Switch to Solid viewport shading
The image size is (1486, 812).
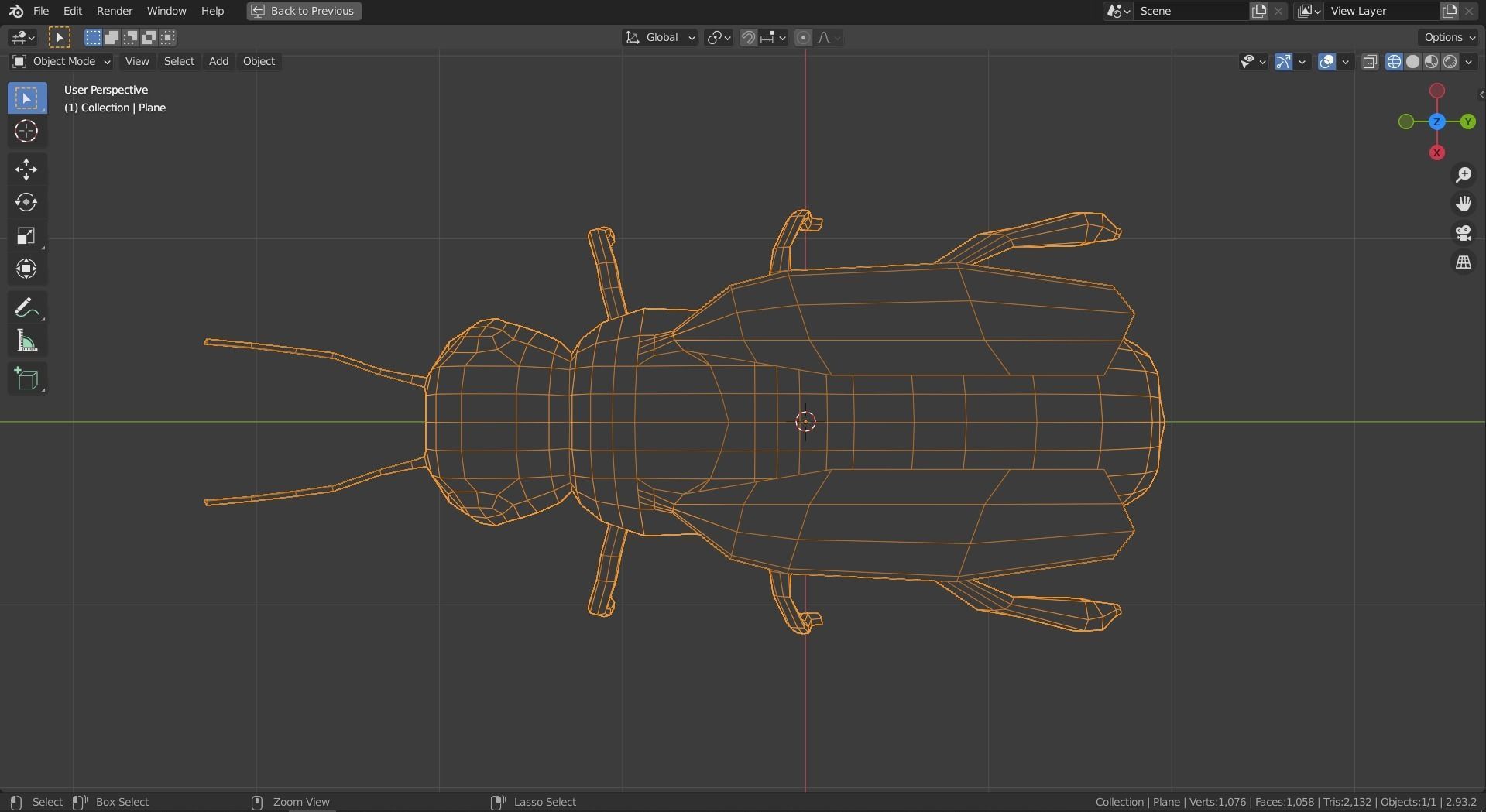[x=1412, y=62]
